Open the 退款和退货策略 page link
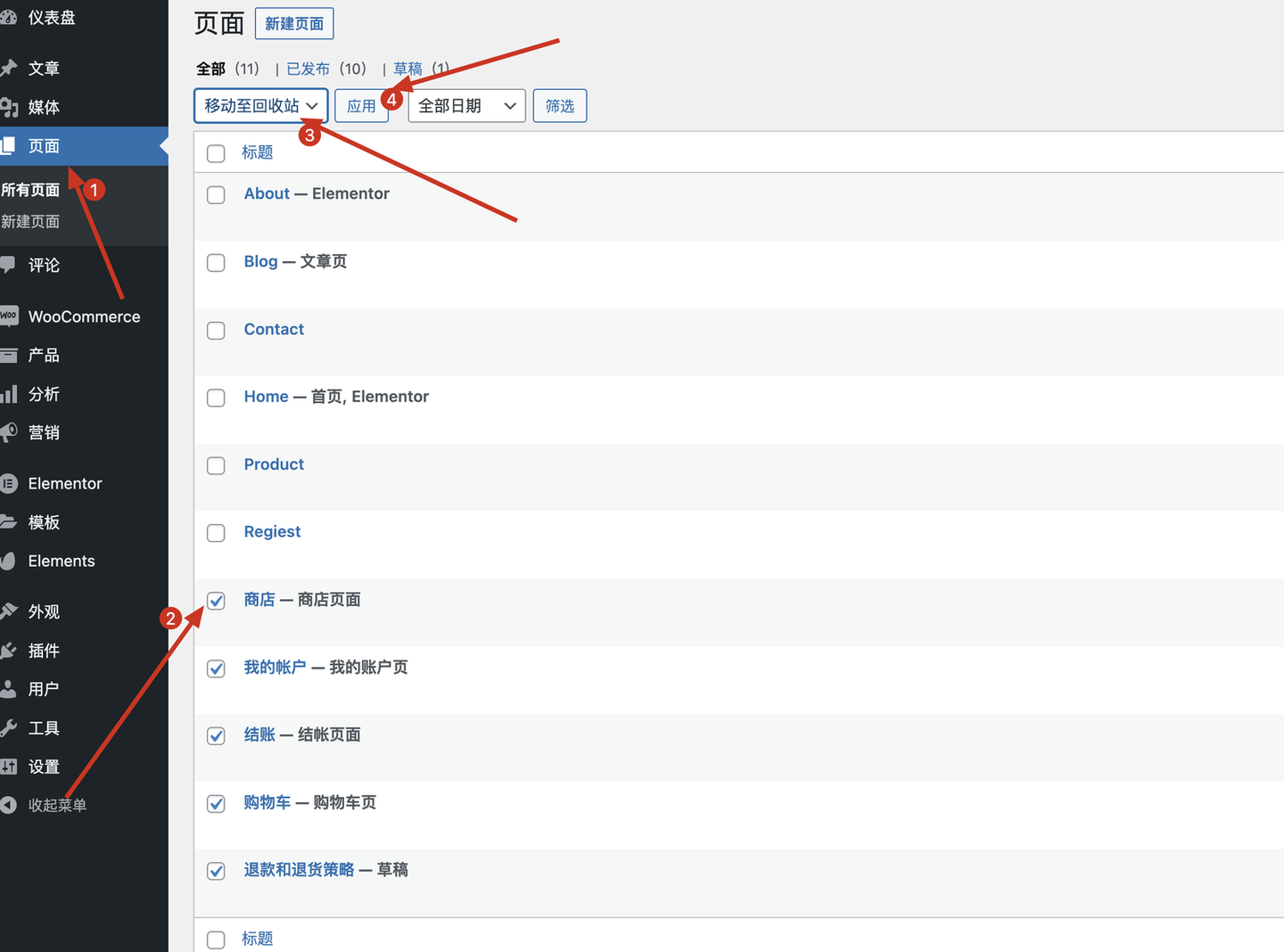The height and width of the screenshot is (952, 1284). 299,869
